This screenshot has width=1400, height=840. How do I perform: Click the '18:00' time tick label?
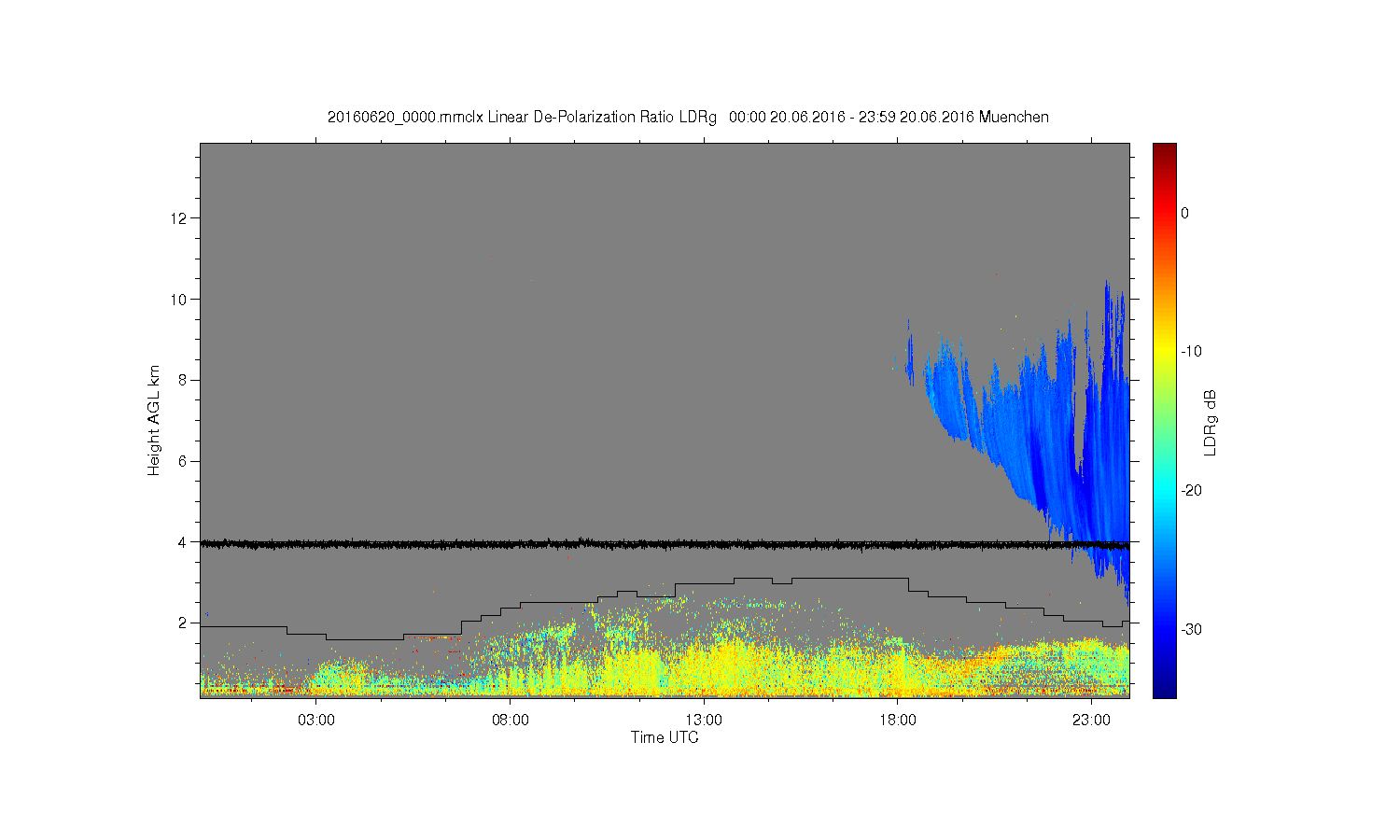[x=898, y=721]
